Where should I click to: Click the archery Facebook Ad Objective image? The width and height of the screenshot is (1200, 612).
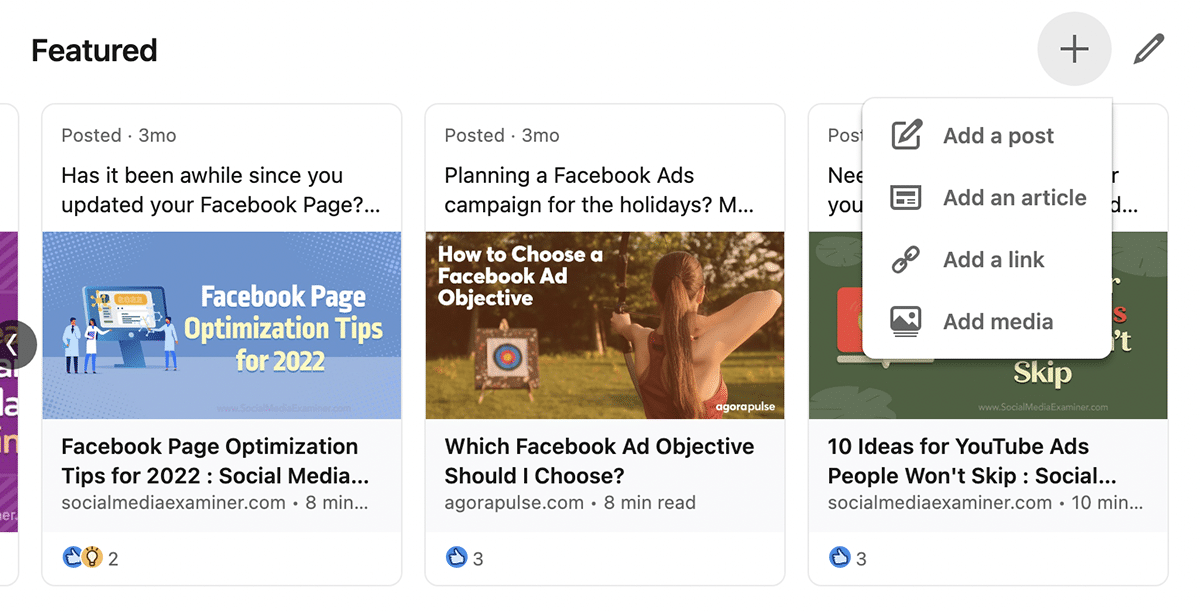[605, 325]
